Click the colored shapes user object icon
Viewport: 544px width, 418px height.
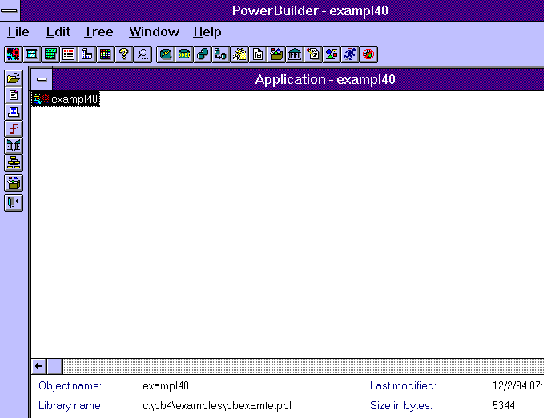[x=332, y=54]
